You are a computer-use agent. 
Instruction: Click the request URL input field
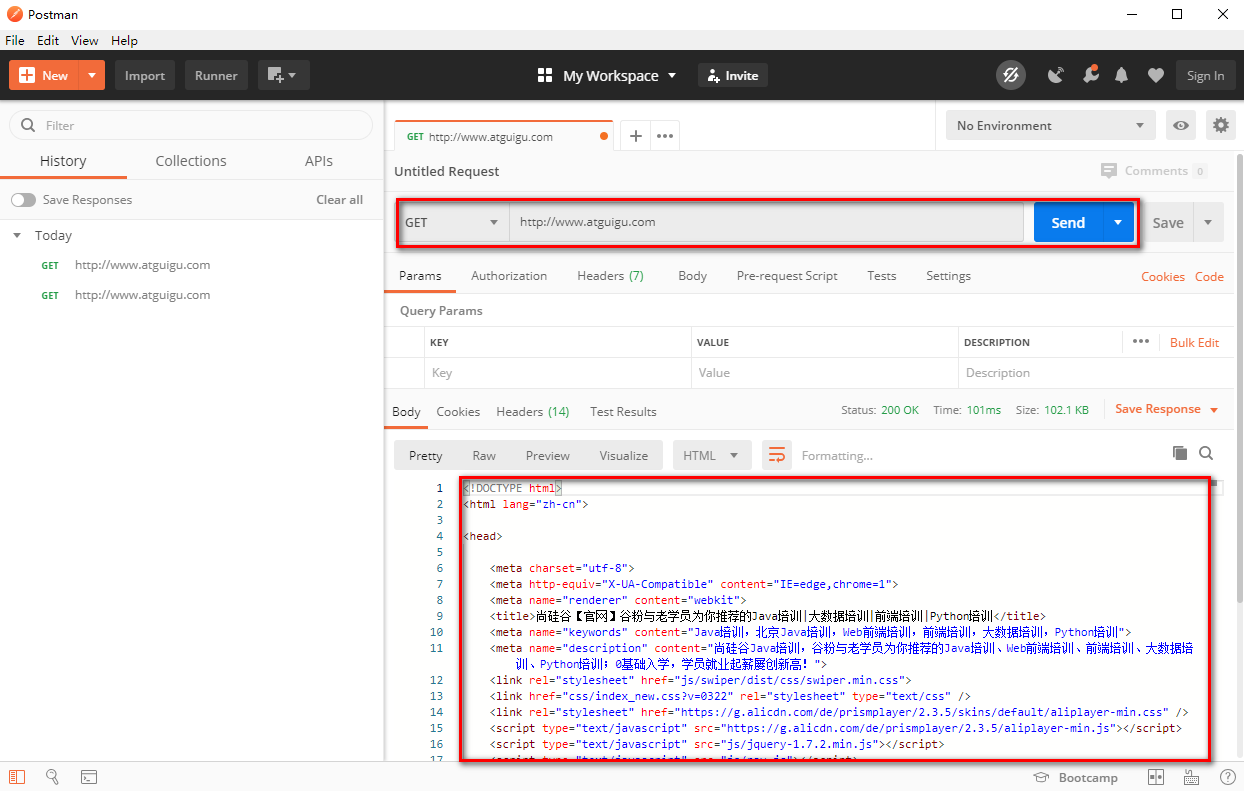766,222
